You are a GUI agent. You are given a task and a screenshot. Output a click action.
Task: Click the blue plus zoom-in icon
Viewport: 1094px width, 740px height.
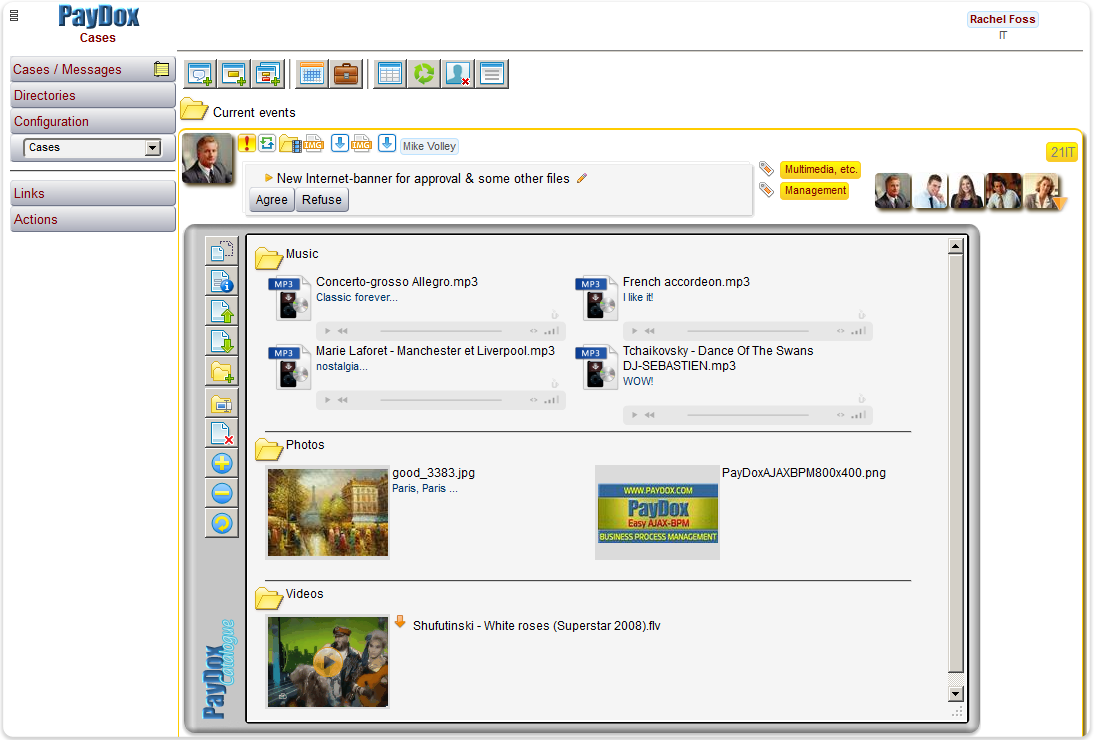click(x=222, y=463)
